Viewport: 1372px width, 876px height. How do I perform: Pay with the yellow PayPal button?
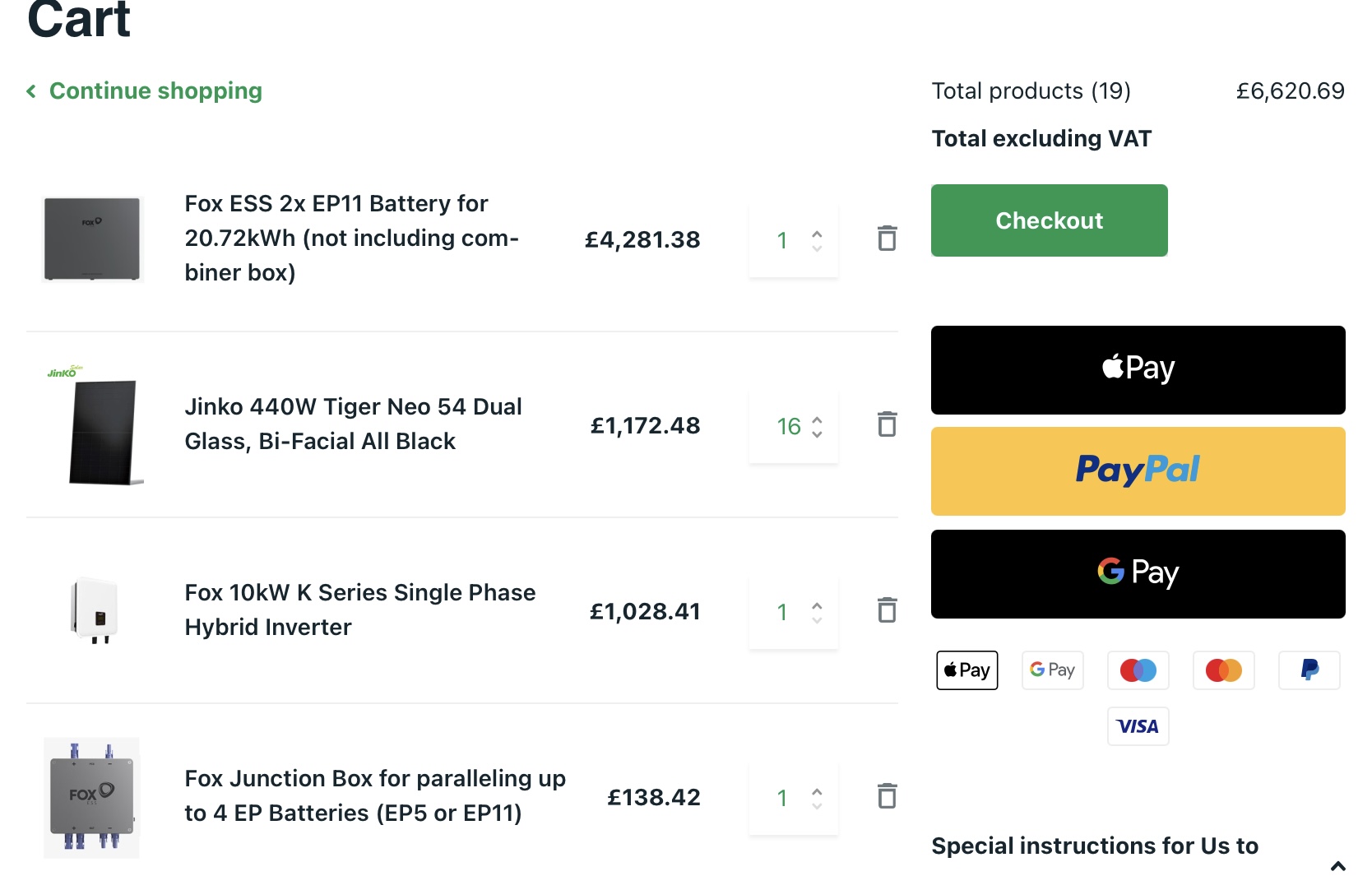tap(1138, 471)
